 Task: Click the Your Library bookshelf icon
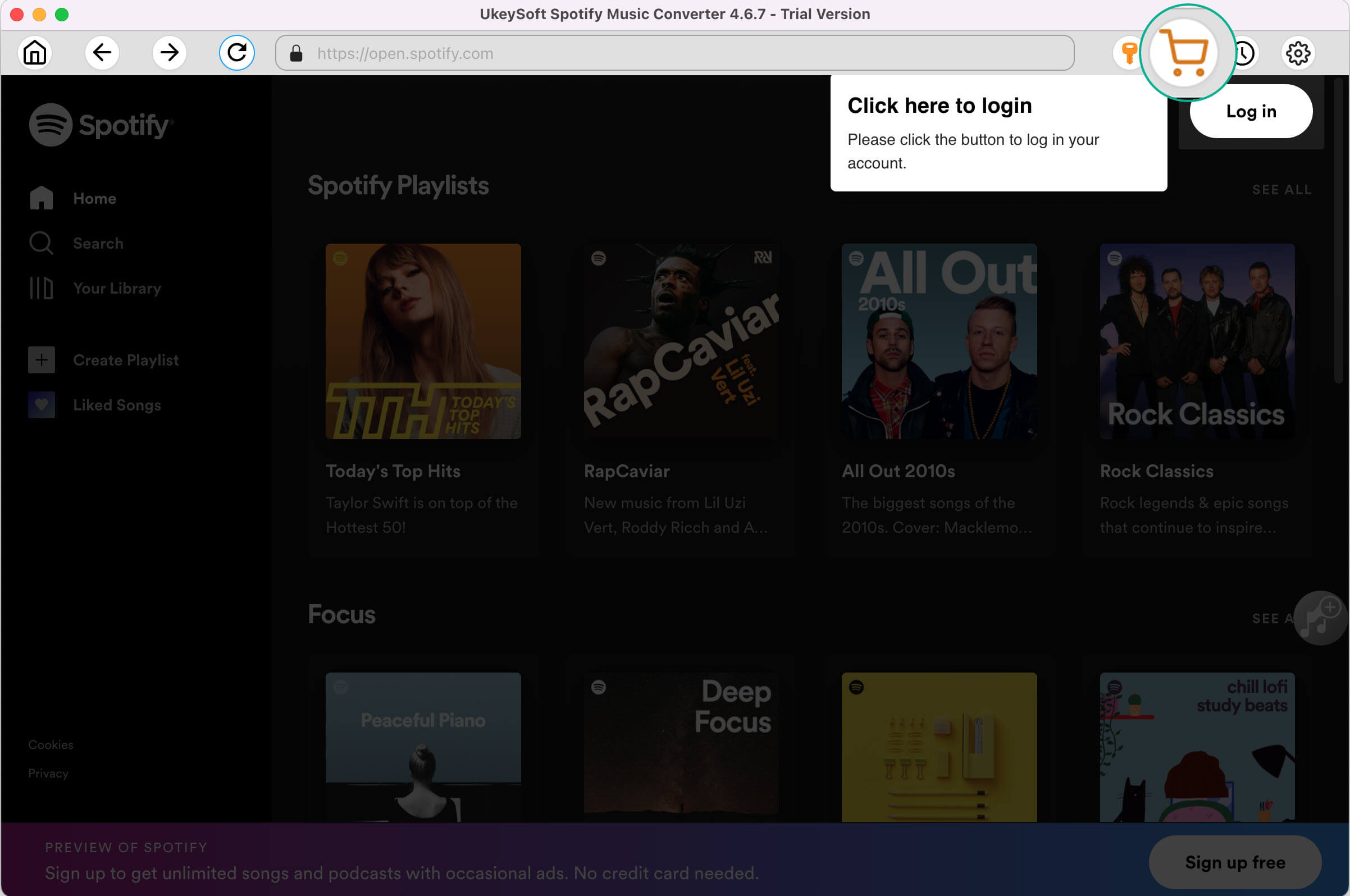39,287
